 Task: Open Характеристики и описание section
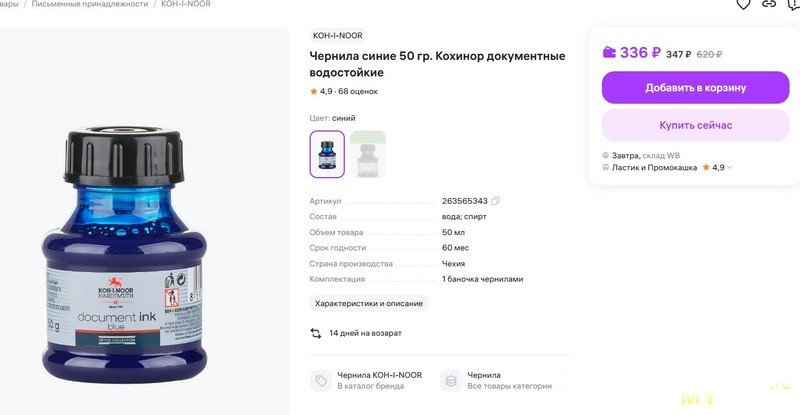coord(368,303)
